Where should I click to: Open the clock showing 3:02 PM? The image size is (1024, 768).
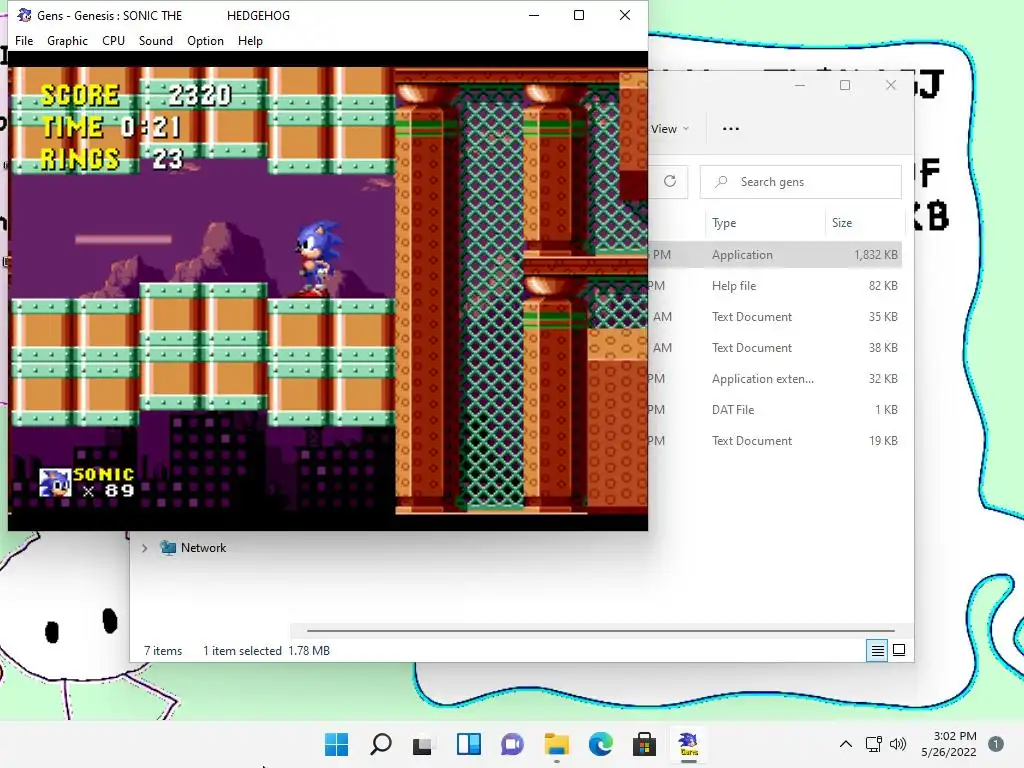point(949,744)
